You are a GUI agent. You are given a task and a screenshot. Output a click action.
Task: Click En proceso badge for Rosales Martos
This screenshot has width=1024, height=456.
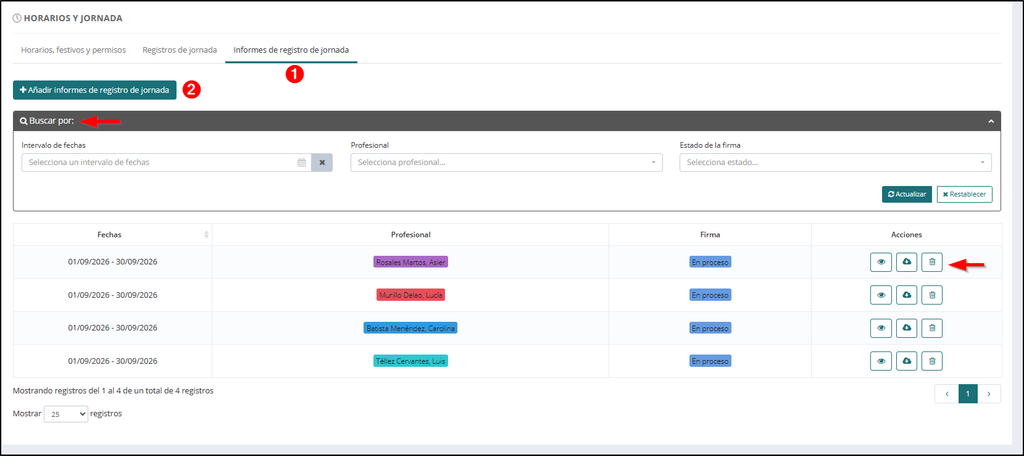710,262
